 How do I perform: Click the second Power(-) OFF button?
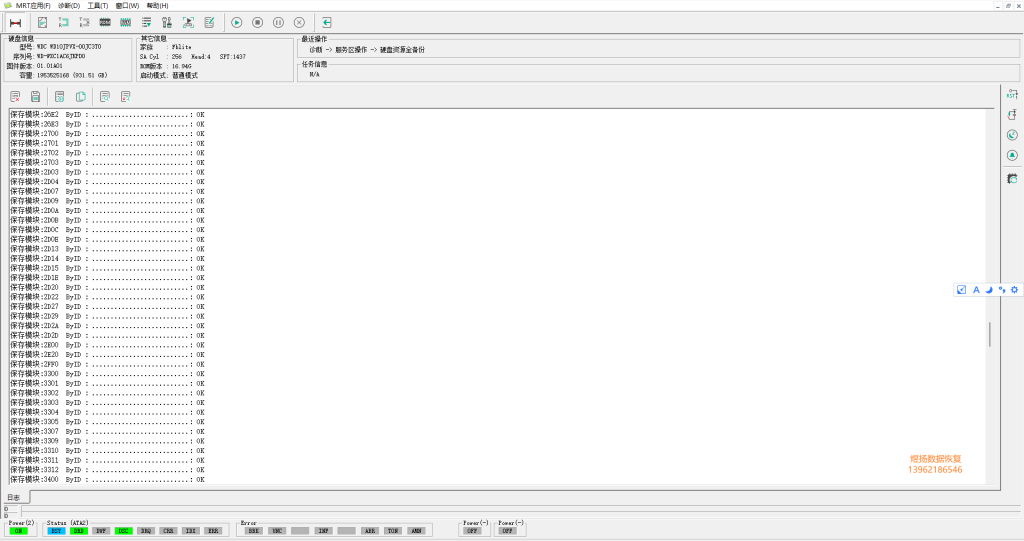(507, 531)
